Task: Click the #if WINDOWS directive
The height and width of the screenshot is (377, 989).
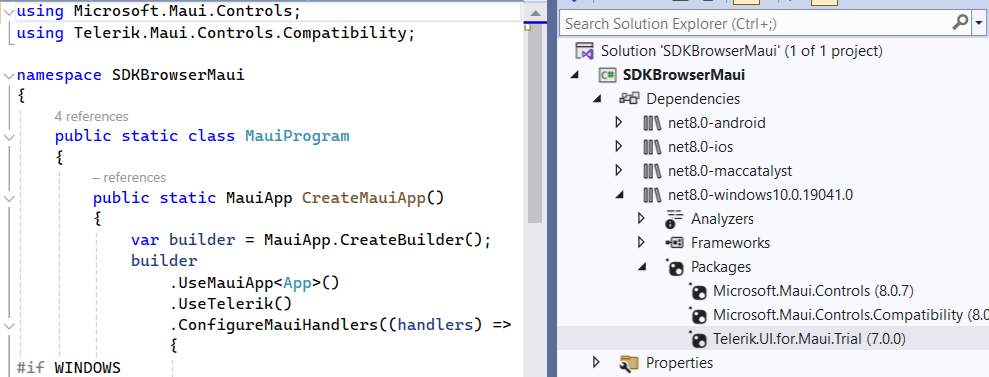Action: coord(68,368)
